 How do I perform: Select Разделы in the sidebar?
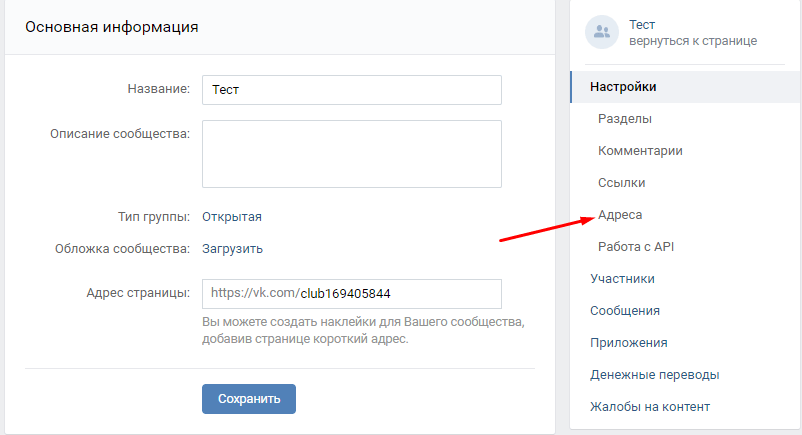(x=625, y=119)
